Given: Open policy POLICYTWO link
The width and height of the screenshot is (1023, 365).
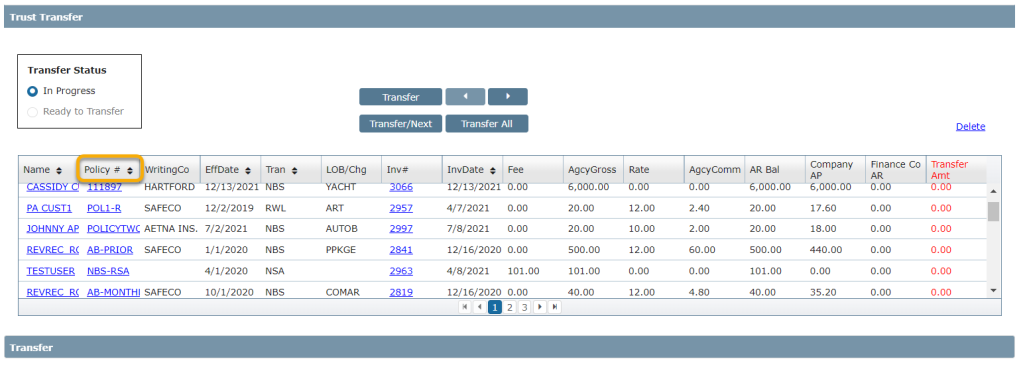Looking at the screenshot, I should pyautogui.click(x=114, y=229).
